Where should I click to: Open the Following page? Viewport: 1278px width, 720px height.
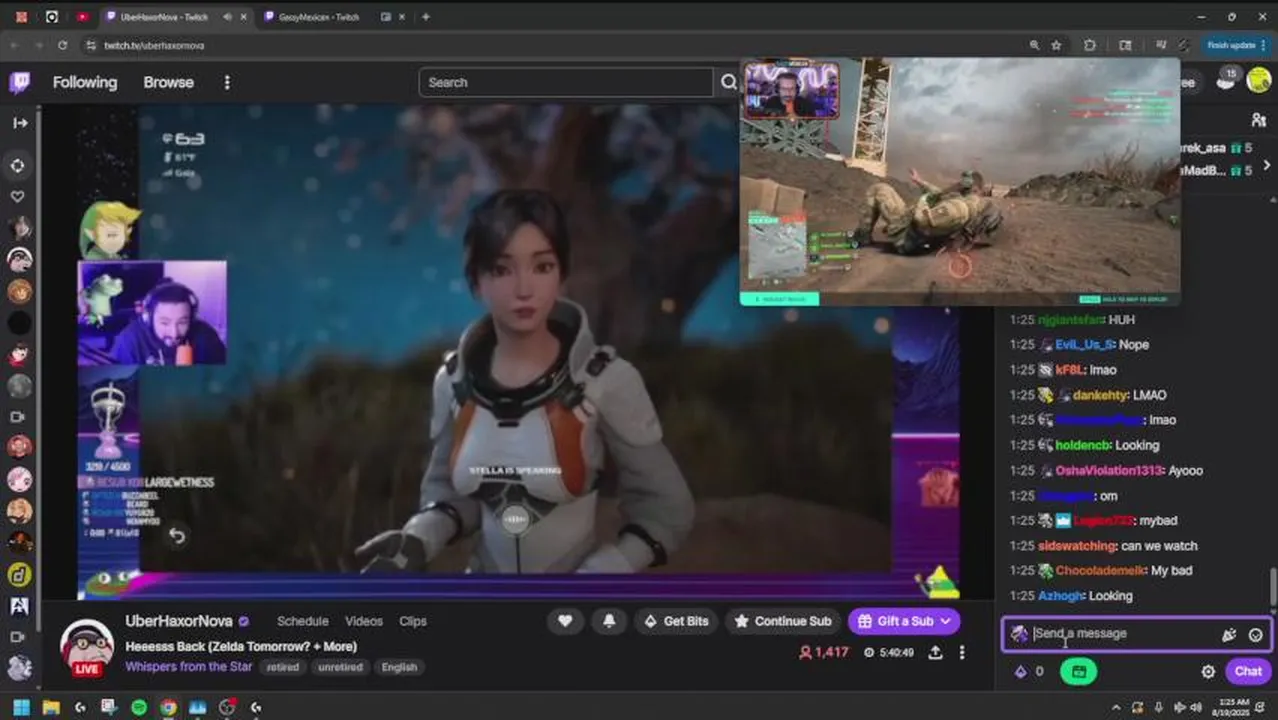pos(85,82)
